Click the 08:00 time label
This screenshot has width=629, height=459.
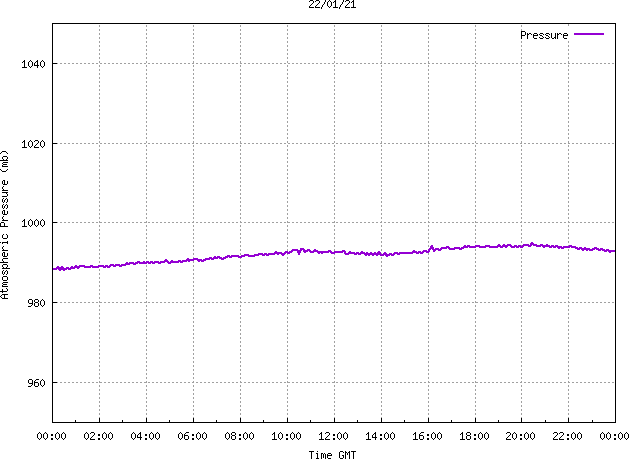click(239, 436)
